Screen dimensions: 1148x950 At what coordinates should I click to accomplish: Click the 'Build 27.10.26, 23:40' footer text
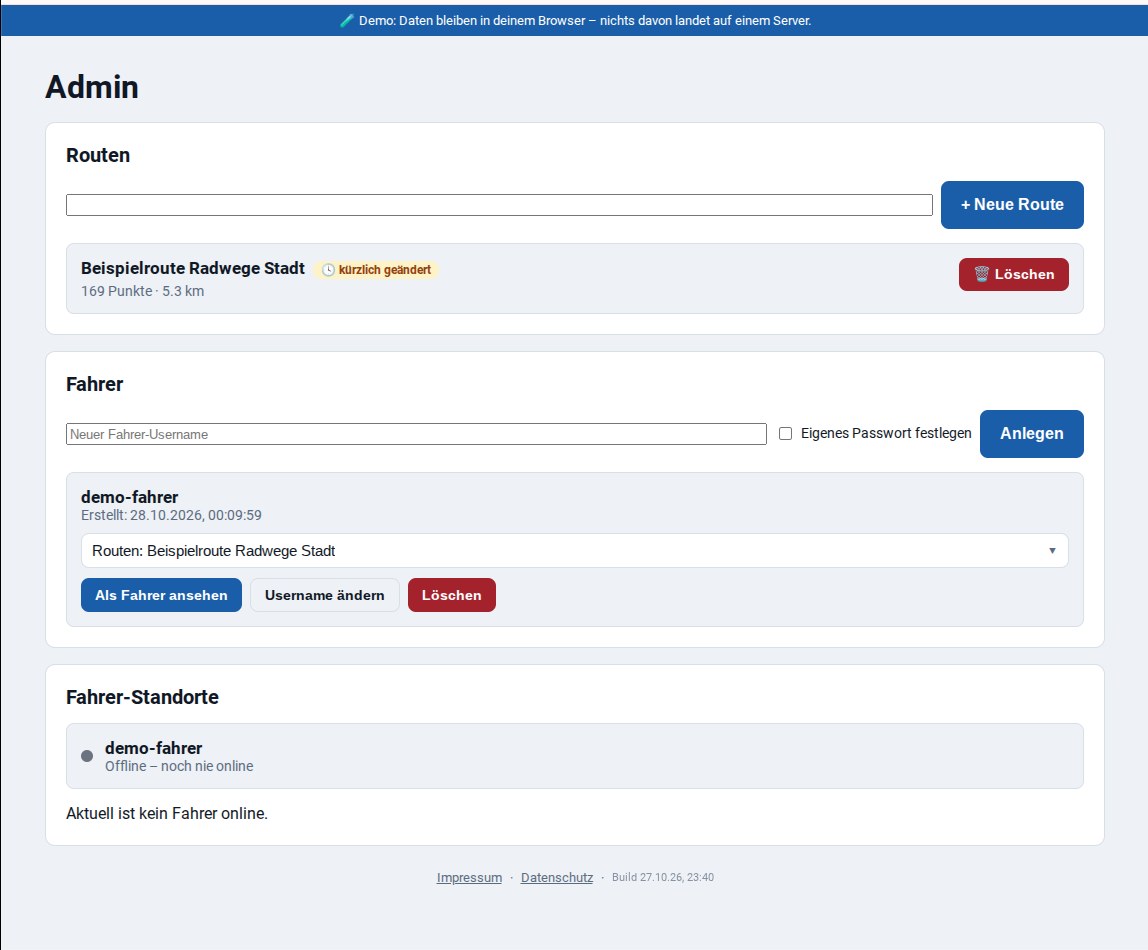click(x=663, y=878)
